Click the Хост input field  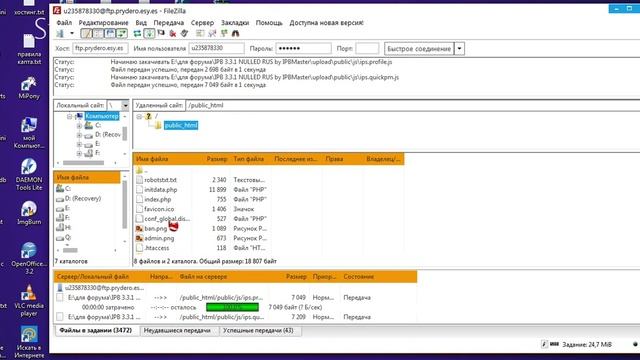point(100,48)
